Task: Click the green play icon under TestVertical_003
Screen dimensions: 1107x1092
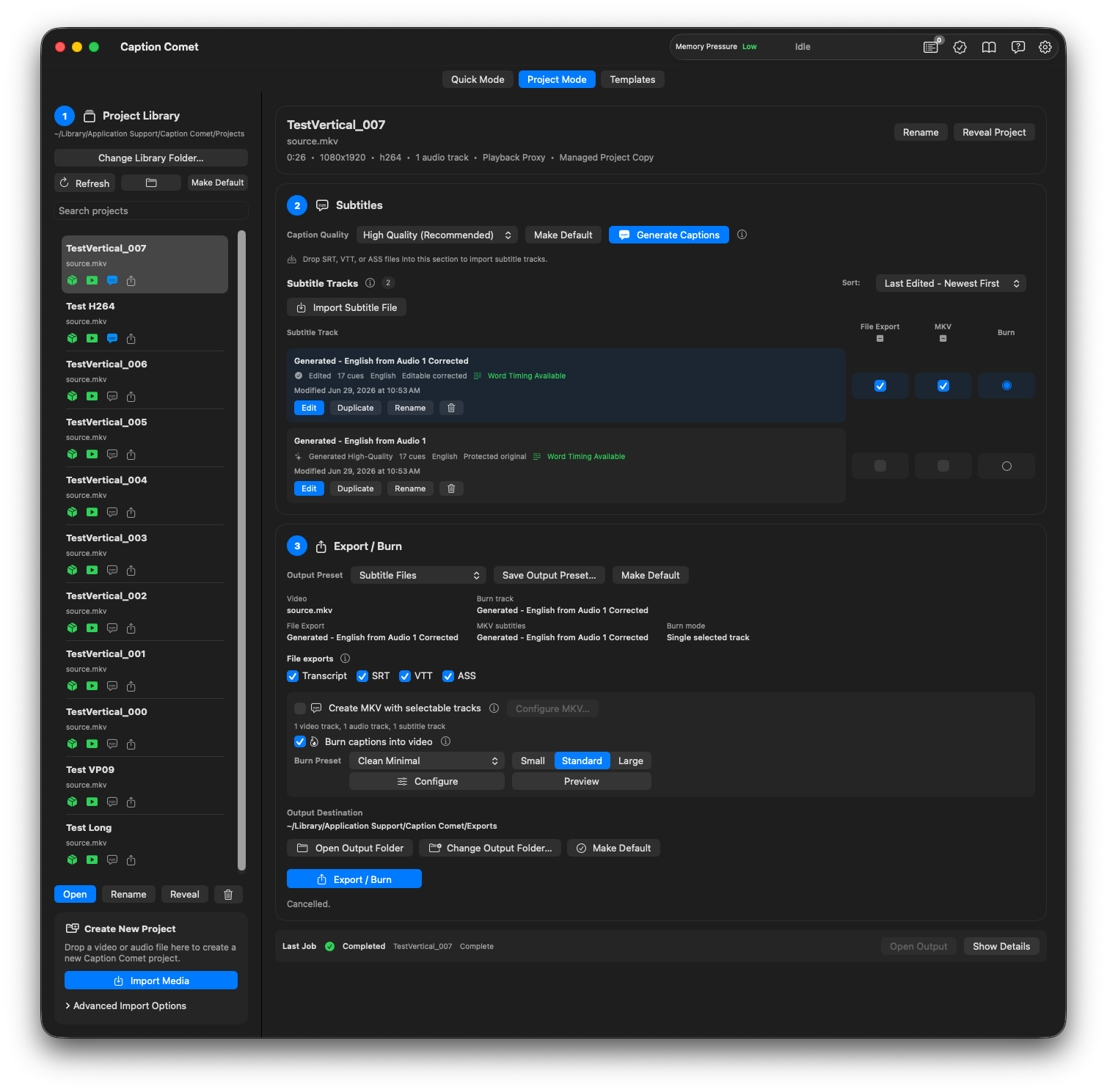Action: [x=92, y=570]
